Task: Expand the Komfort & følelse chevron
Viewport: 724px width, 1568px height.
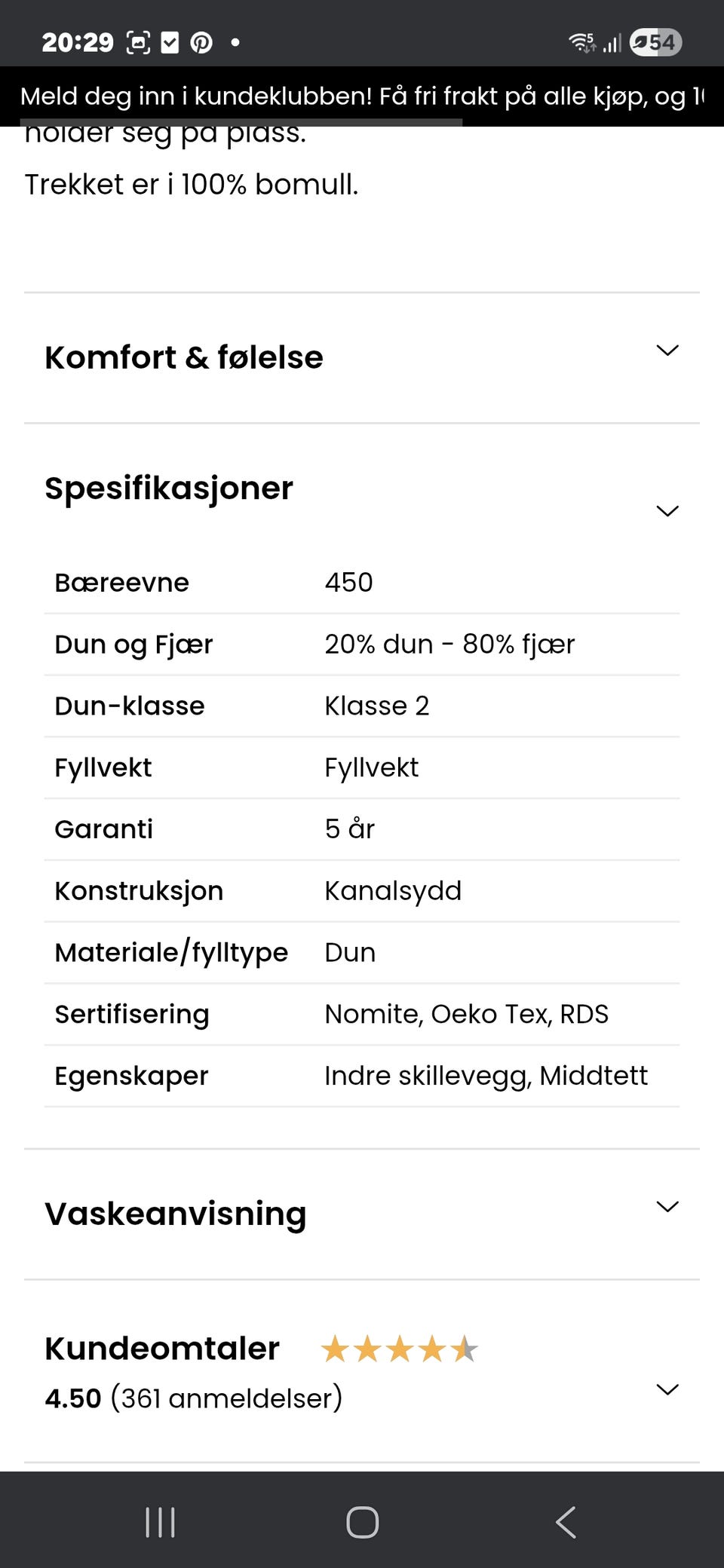Action: click(x=667, y=351)
